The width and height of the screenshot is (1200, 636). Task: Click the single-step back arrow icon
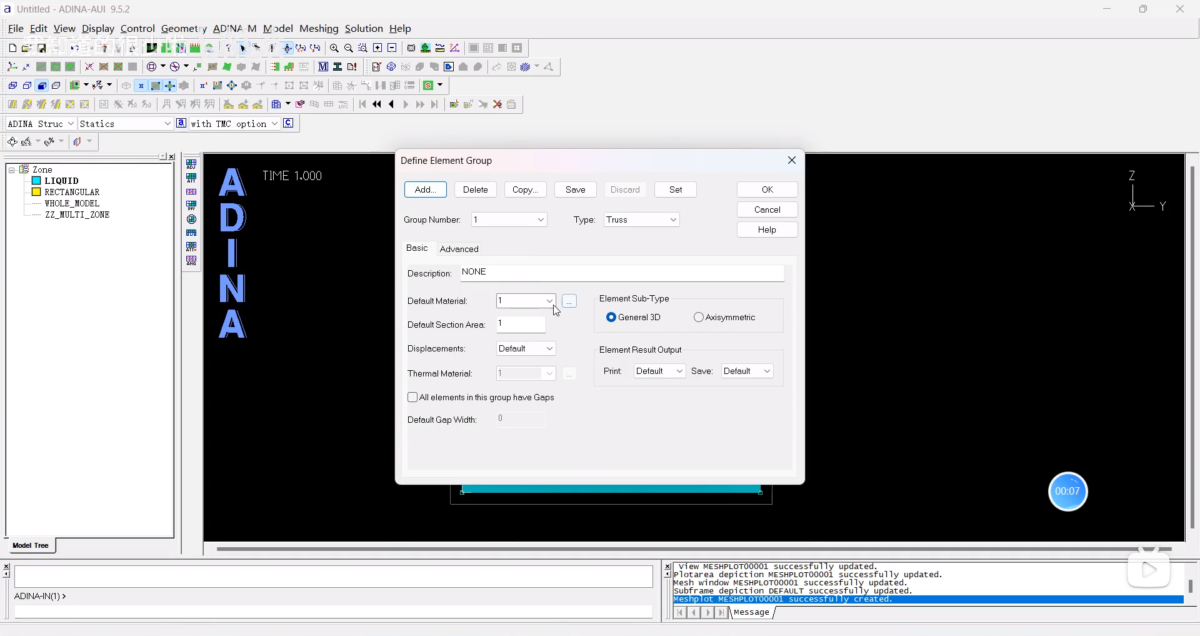point(391,104)
